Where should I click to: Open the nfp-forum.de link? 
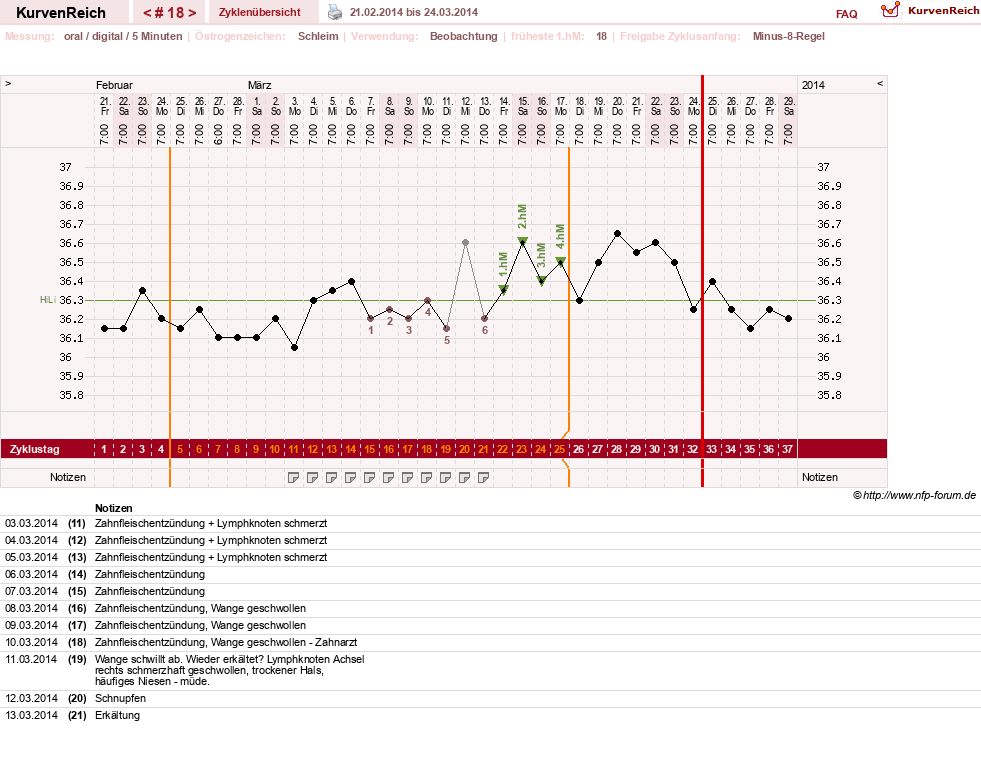point(919,495)
